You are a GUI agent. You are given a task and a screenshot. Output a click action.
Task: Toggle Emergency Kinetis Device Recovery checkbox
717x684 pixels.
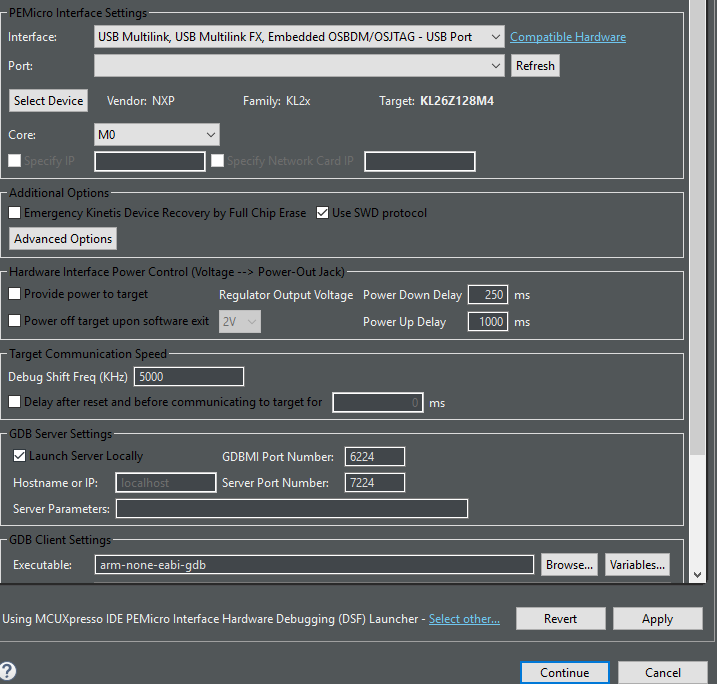click(15, 213)
